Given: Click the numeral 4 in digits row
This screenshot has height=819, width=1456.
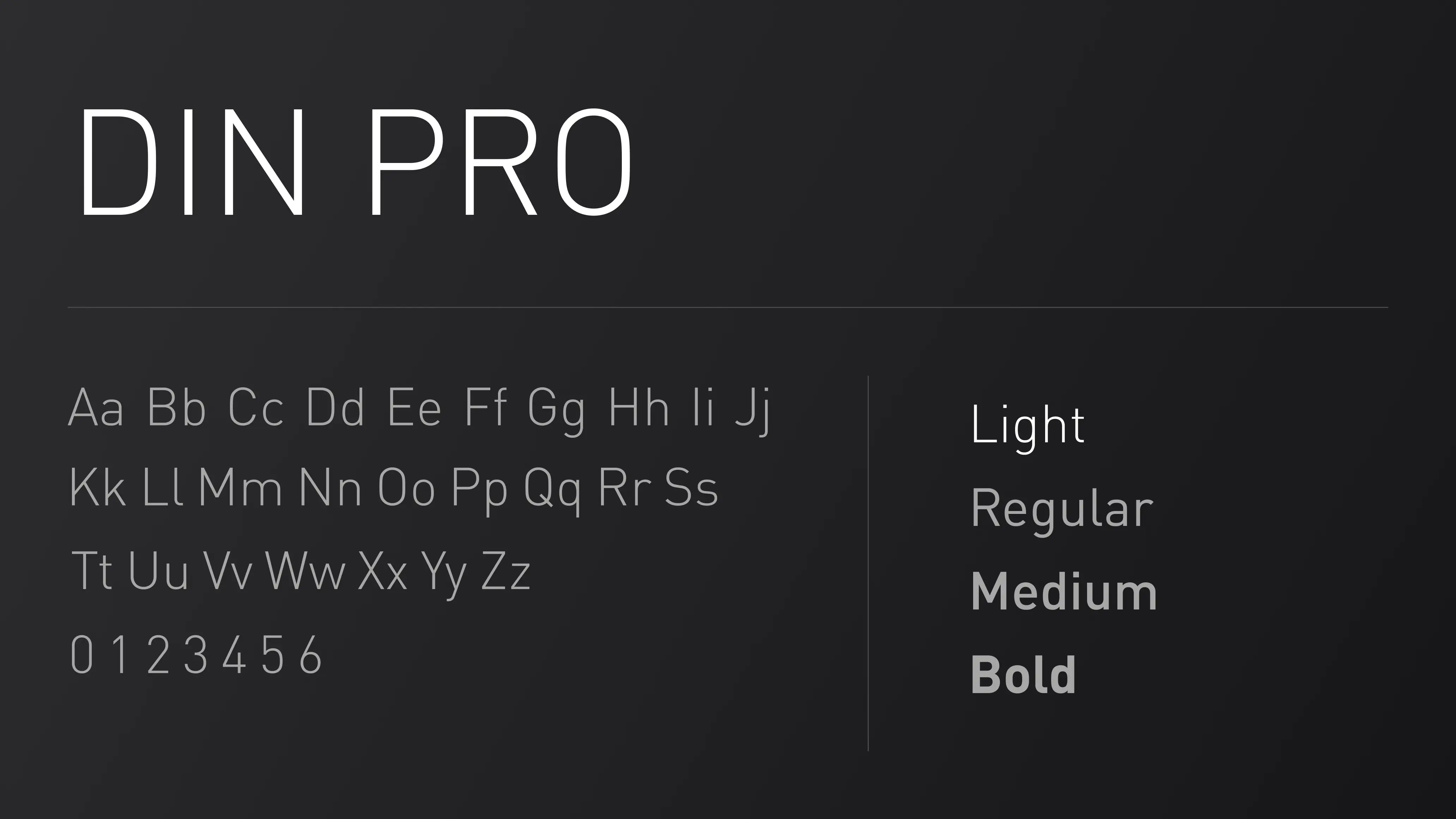Looking at the screenshot, I should [x=233, y=654].
